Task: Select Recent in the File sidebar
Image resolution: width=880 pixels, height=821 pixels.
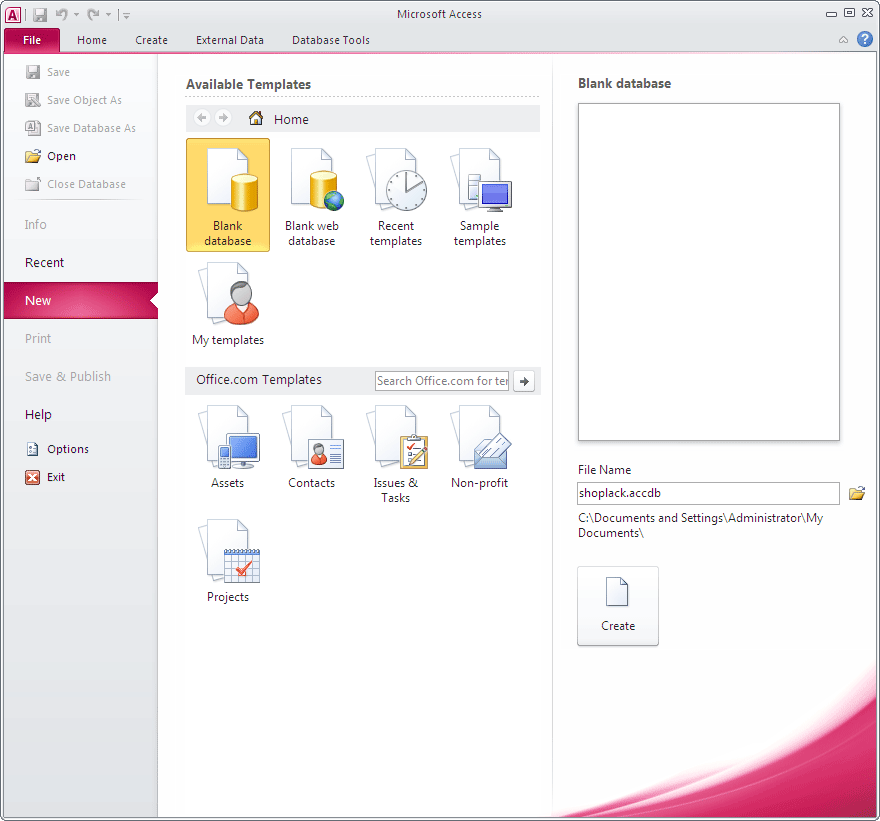Action: pyautogui.click(x=81, y=263)
